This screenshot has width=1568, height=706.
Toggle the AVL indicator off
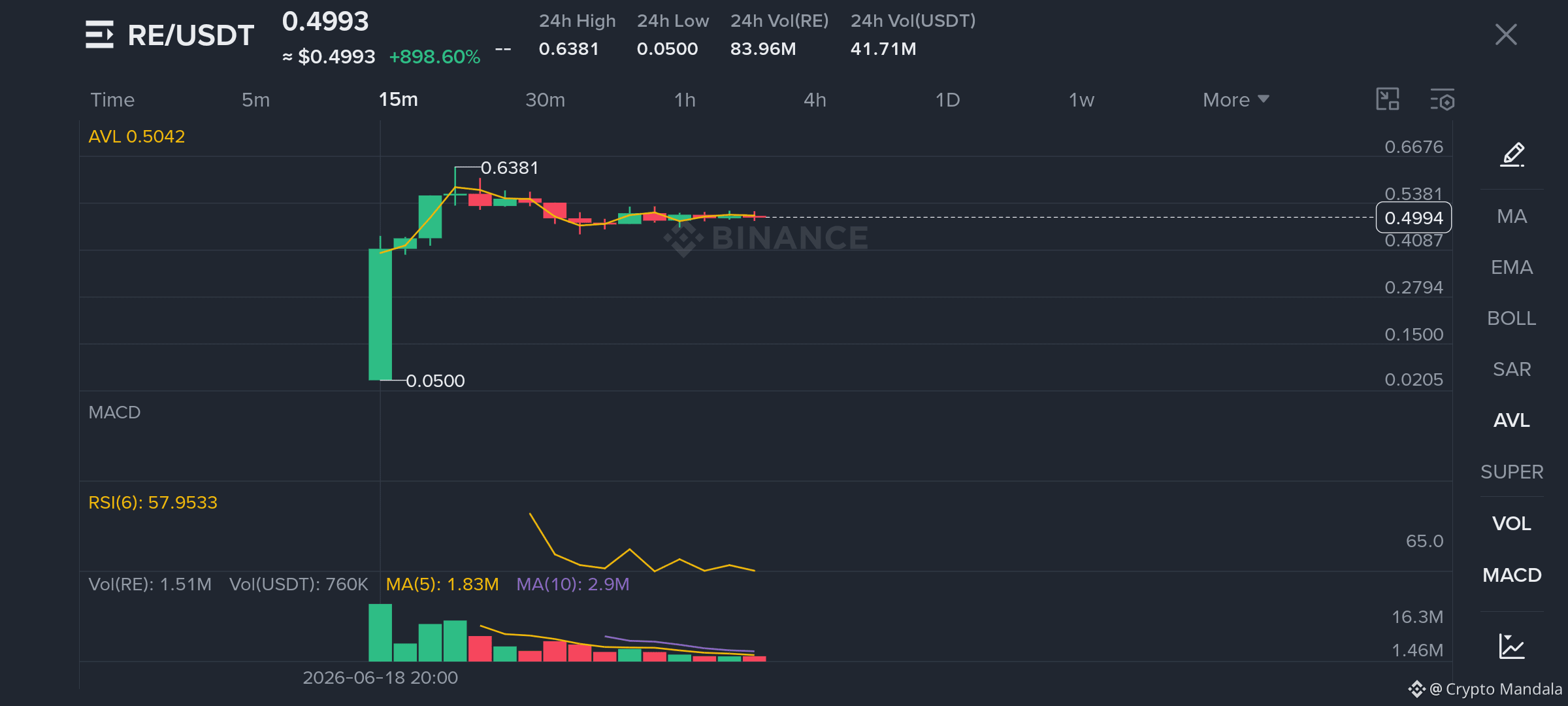pyautogui.click(x=1512, y=420)
